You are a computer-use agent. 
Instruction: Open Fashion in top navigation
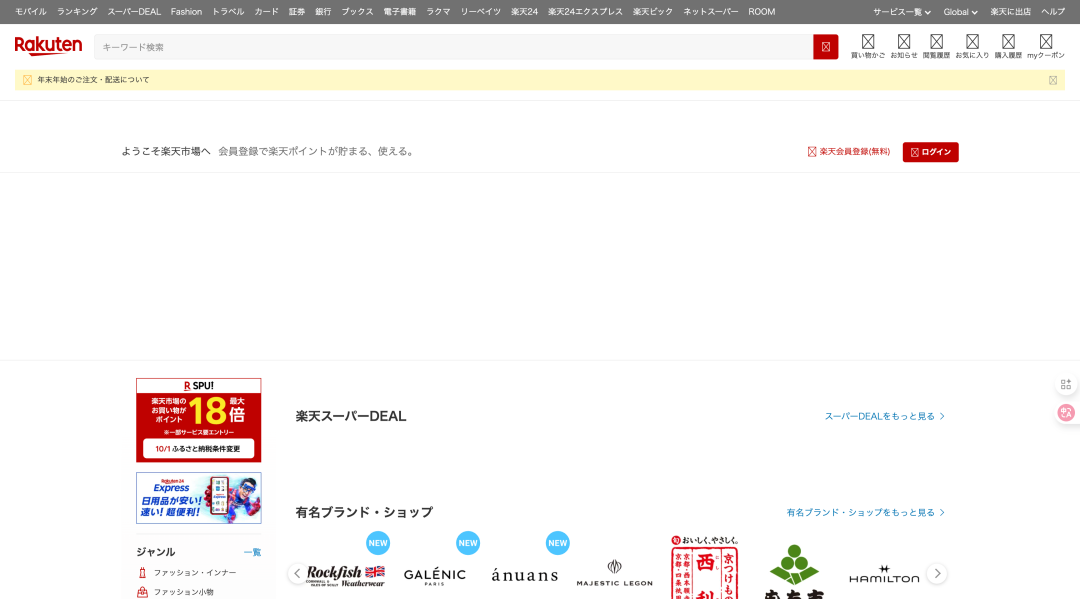tap(186, 12)
